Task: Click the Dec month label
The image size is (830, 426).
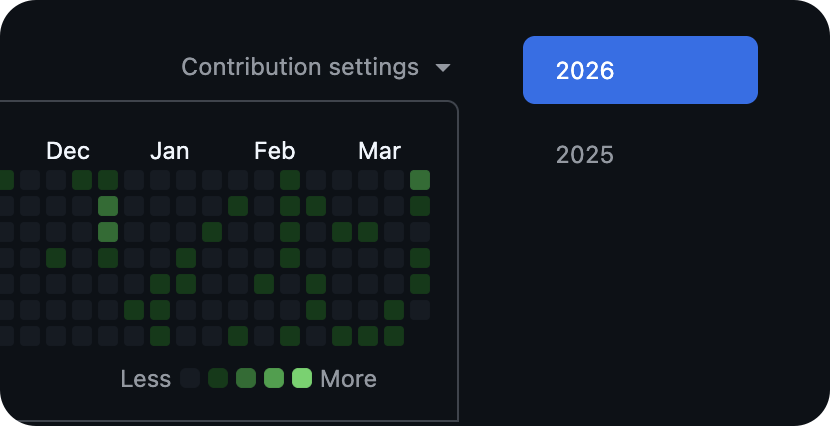Action: coord(68,151)
